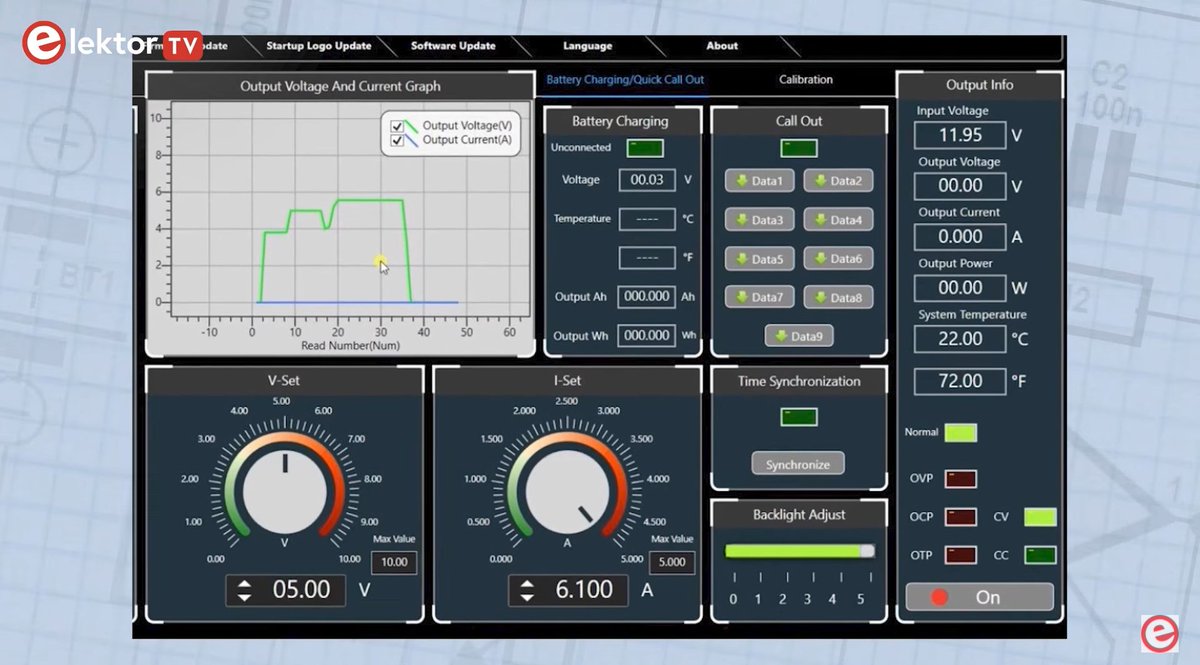This screenshot has width=1200, height=665.
Task: Click the Data1 call out button
Action: point(760,181)
